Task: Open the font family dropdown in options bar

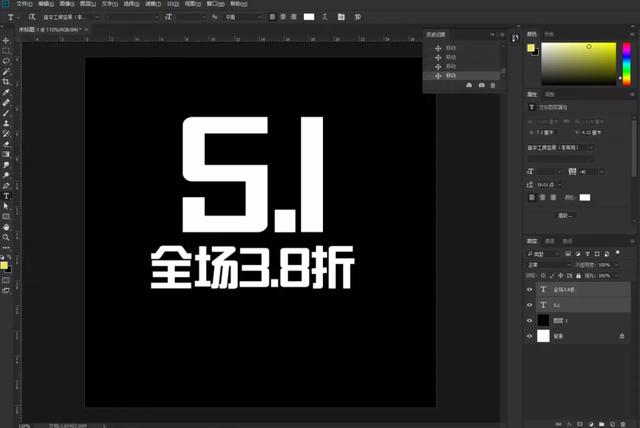Action: pos(66,17)
